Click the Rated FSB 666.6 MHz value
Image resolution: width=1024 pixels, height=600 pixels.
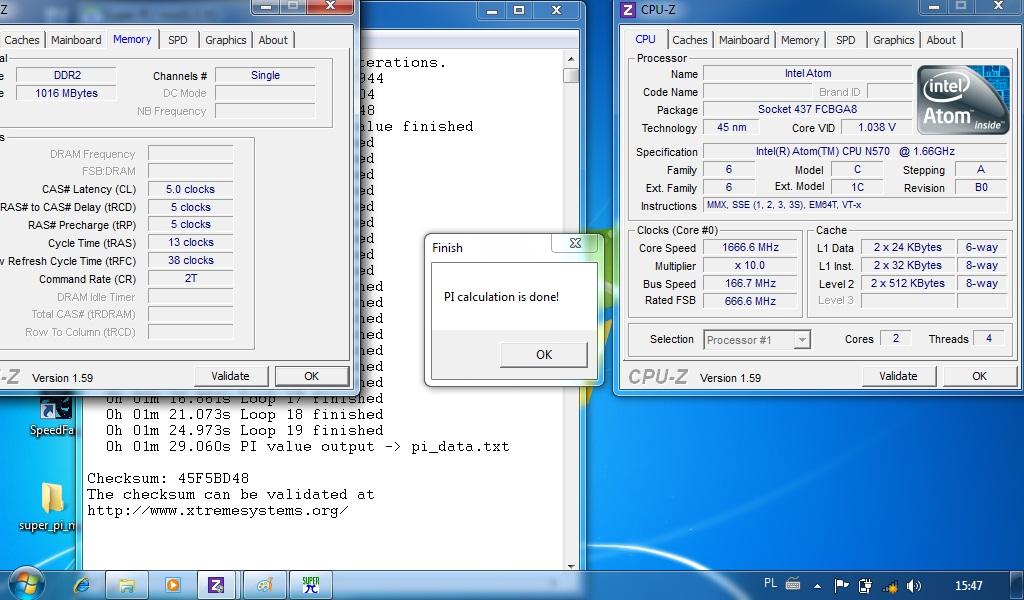click(x=750, y=301)
